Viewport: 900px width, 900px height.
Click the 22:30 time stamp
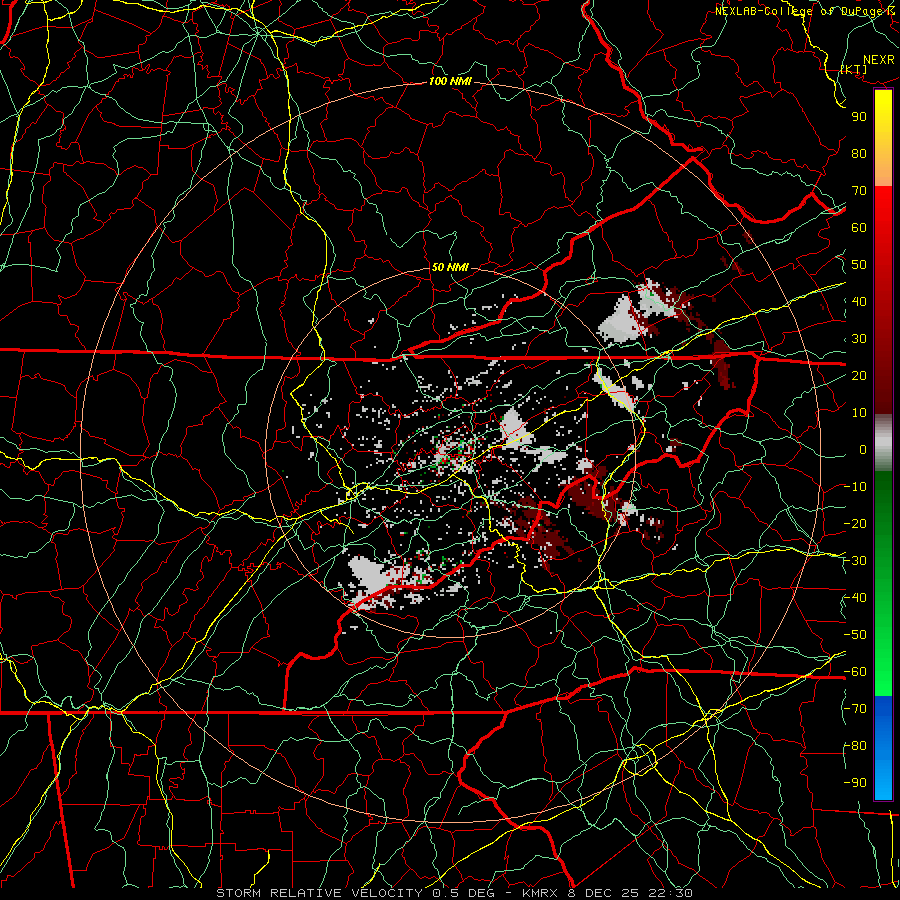[x=668, y=893]
